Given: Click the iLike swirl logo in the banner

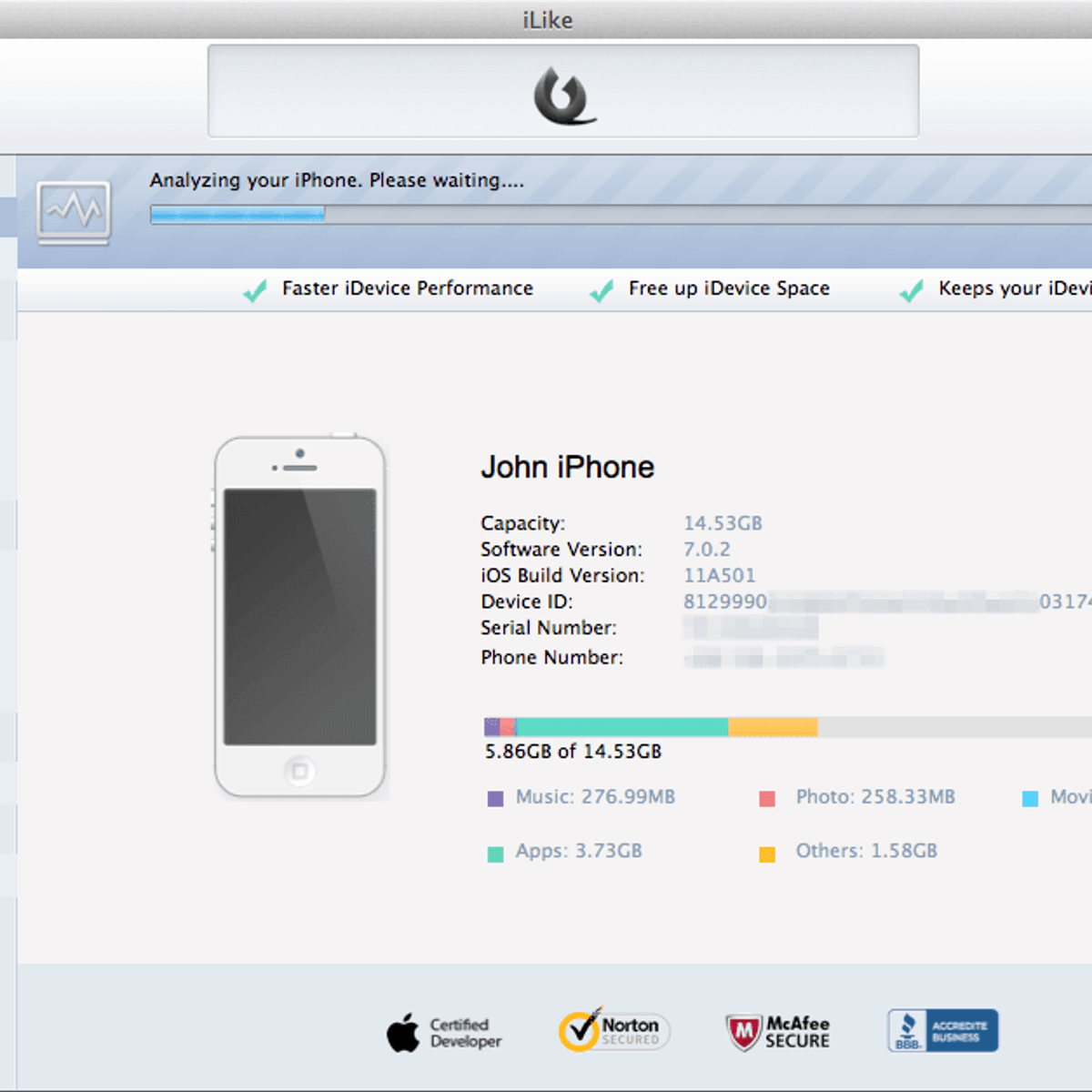Looking at the screenshot, I should coord(564,96).
